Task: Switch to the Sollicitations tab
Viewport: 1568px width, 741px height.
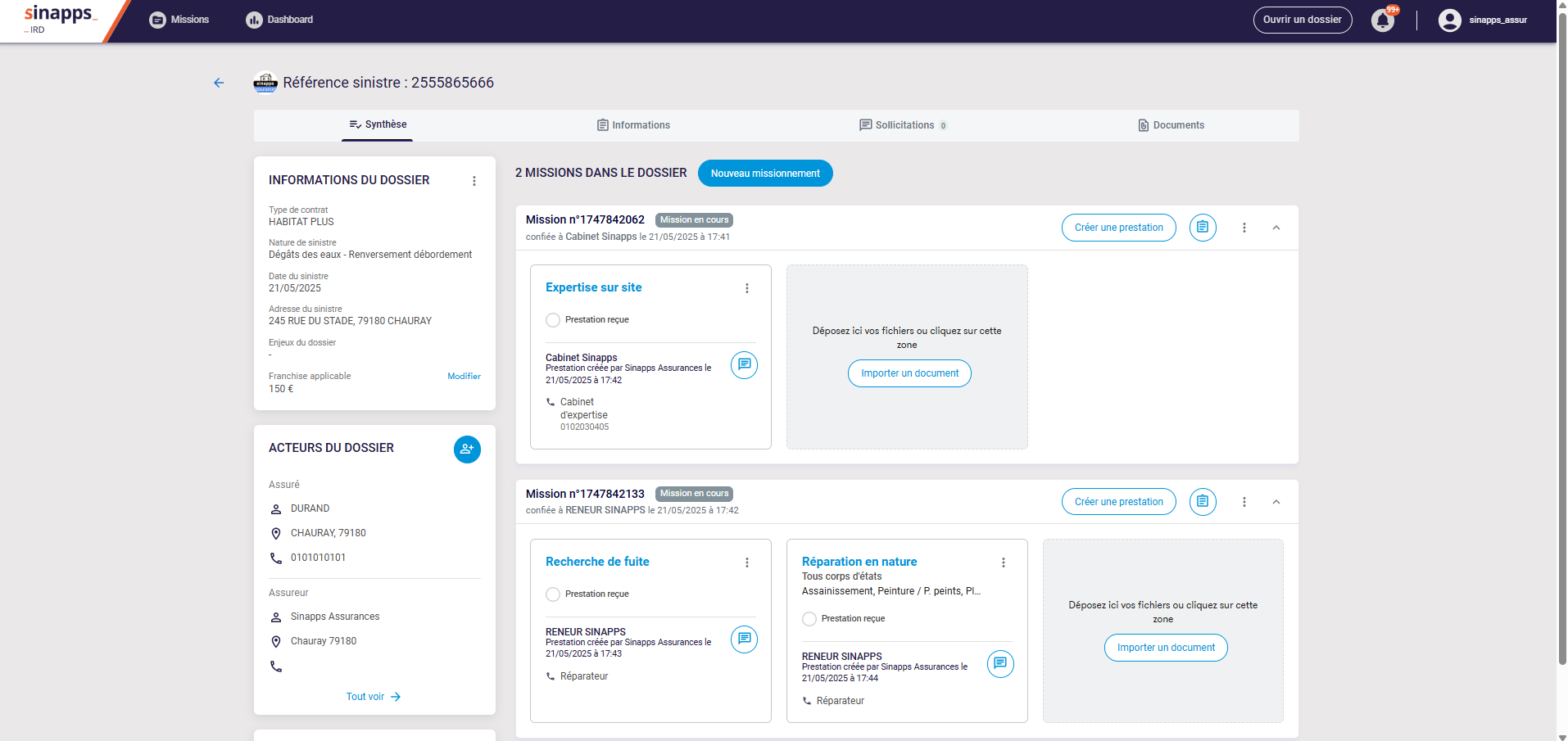Action: coord(903,125)
